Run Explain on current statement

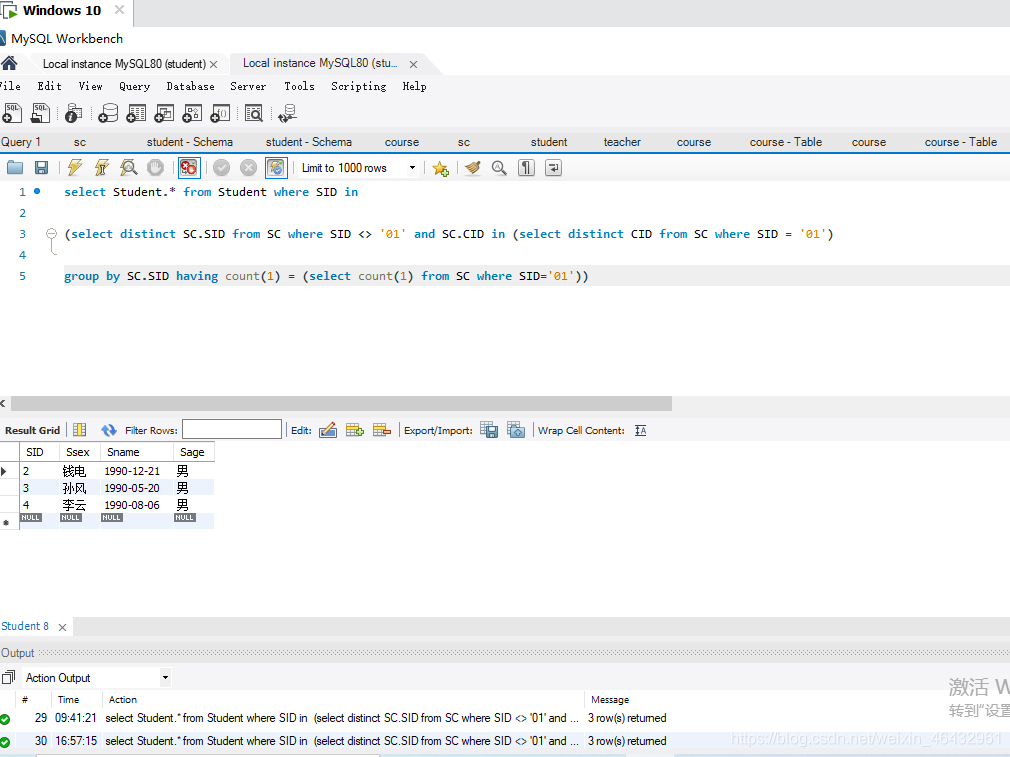(x=129, y=168)
